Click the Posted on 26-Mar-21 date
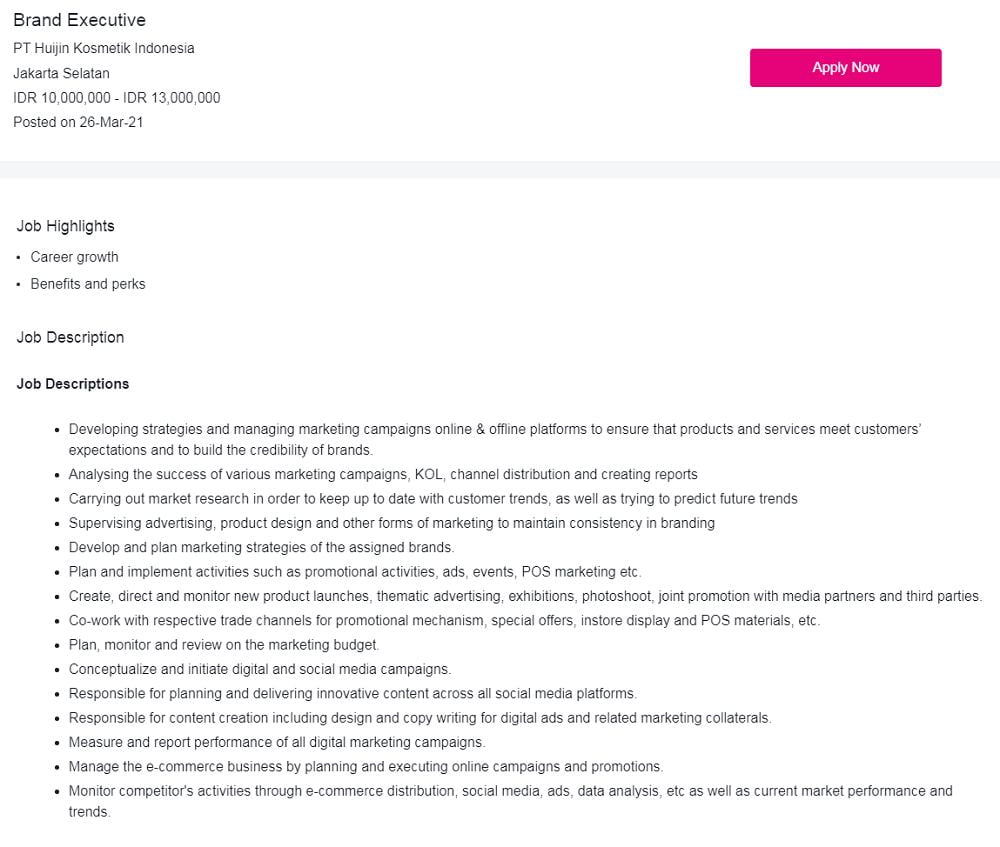 pyautogui.click(x=78, y=122)
